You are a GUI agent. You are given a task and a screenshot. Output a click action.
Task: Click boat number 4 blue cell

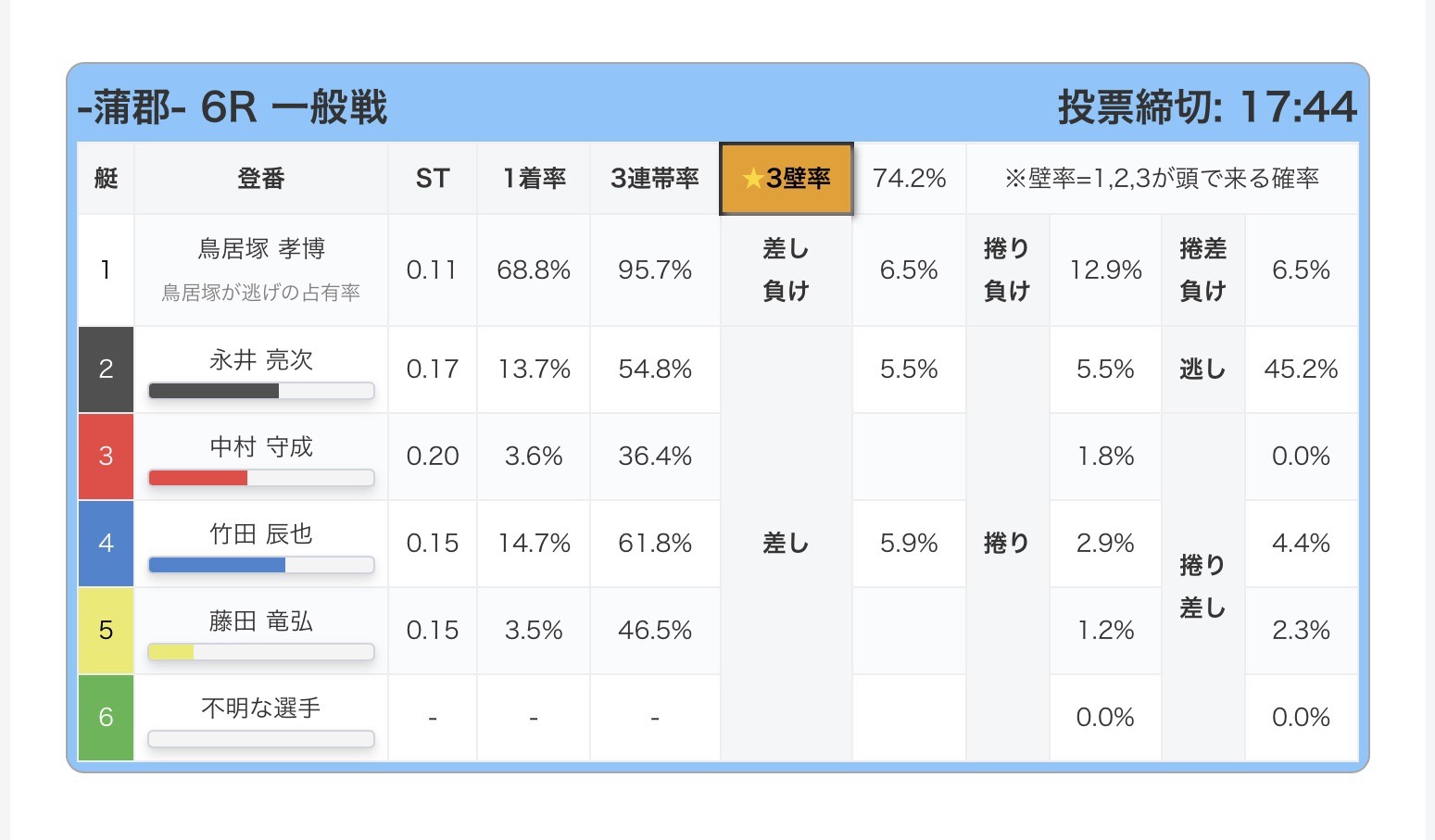tap(106, 544)
